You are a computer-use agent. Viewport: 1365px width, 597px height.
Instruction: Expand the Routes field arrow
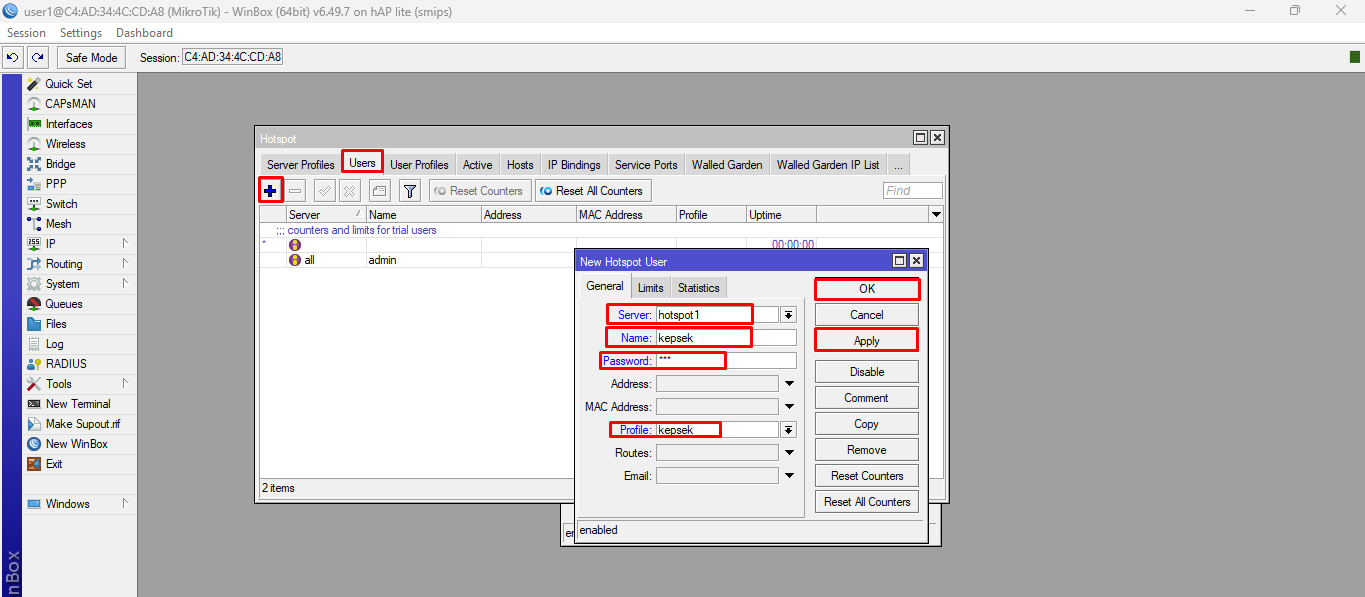click(x=789, y=453)
